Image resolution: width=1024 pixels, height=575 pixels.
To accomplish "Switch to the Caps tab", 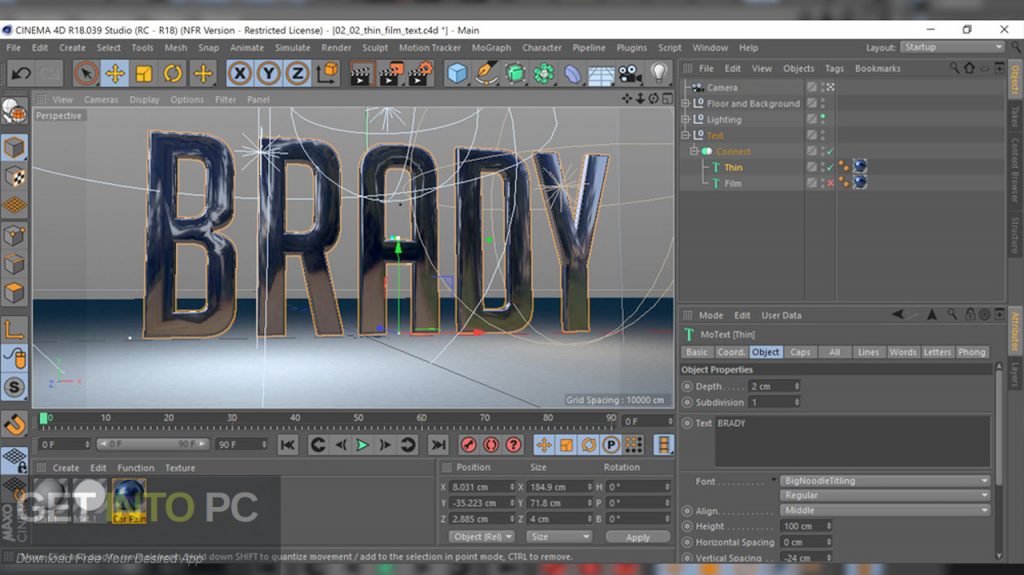I will [x=800, y=352].
